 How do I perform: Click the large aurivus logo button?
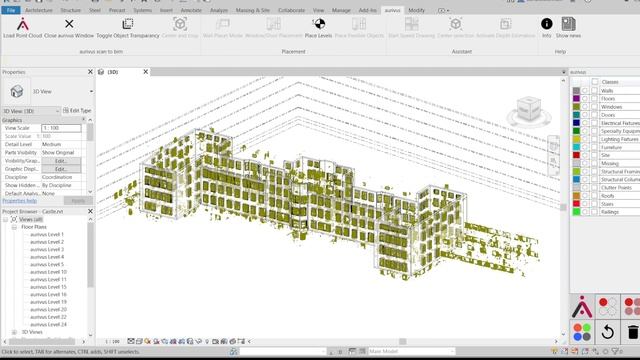pos(582,307)
